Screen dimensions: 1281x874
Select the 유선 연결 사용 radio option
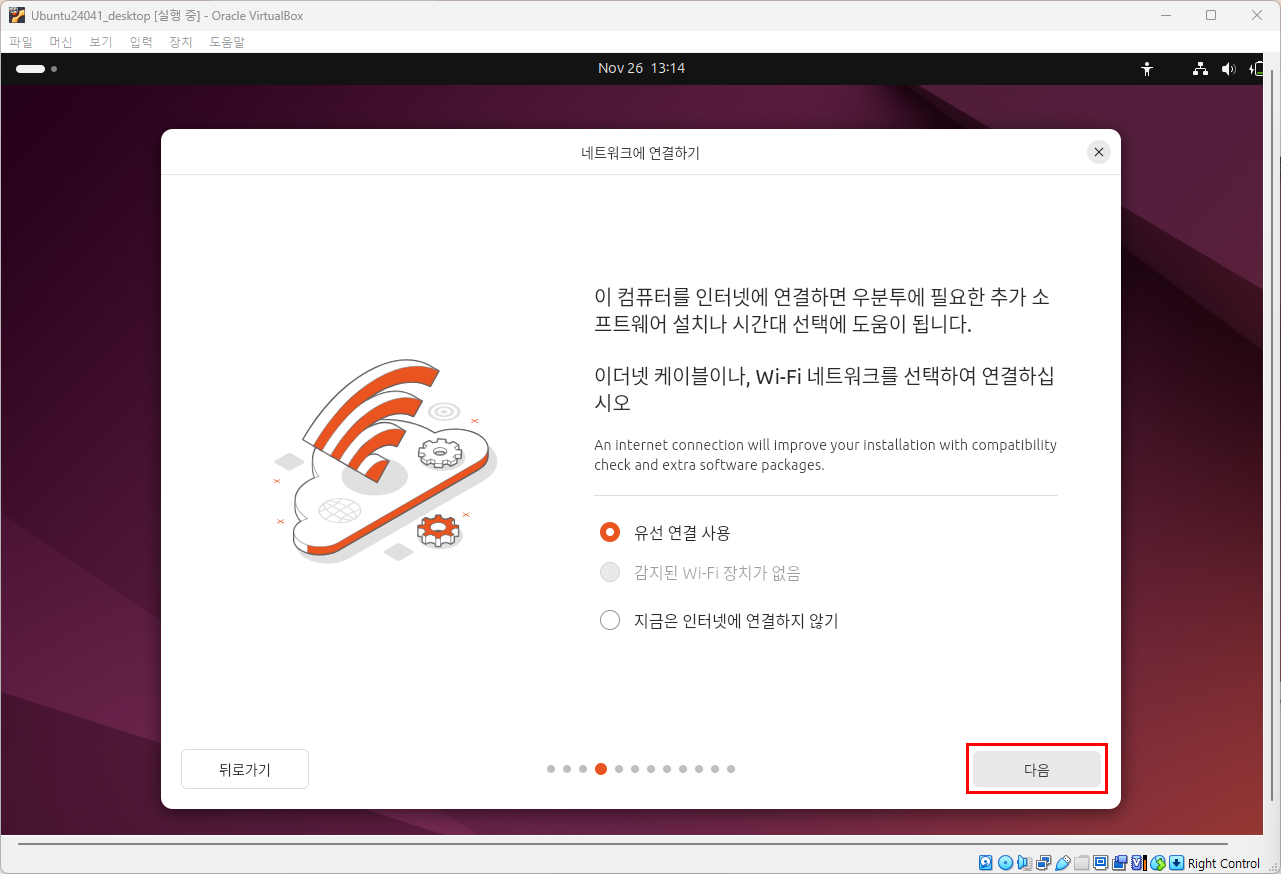610,532
